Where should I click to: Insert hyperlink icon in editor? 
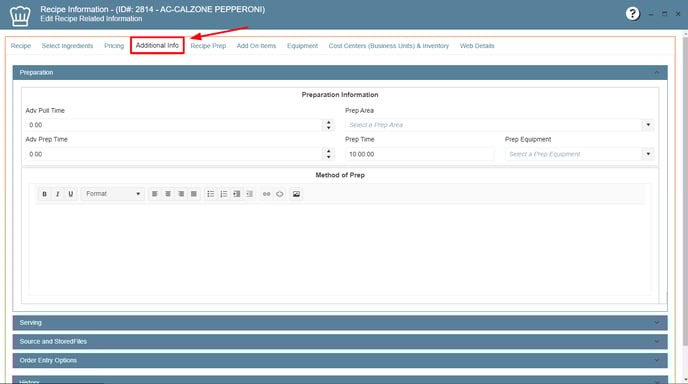pyautogui.click(x=266, y=194)
